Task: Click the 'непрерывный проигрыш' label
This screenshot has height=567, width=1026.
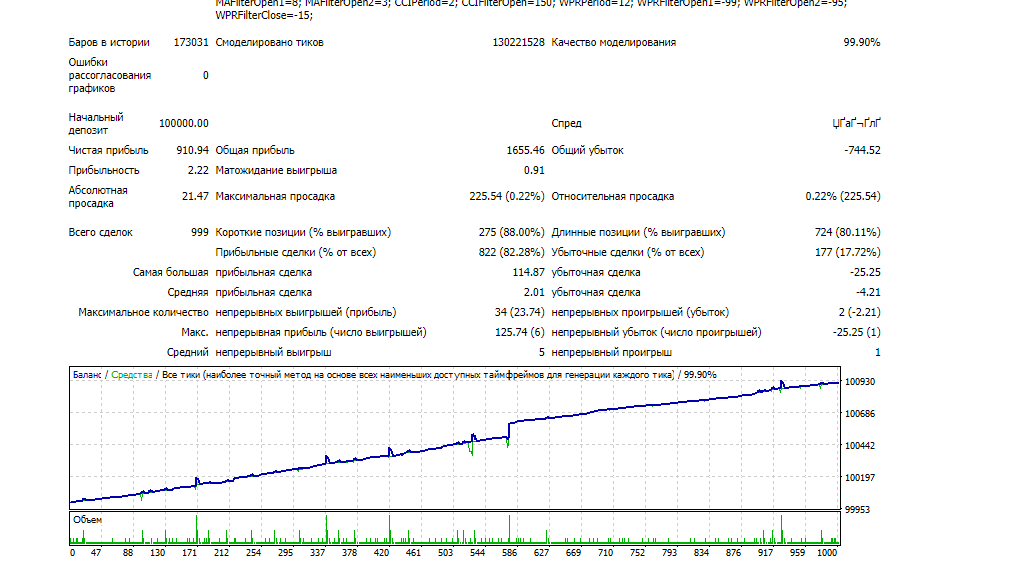Action: [x=612, y=353]
